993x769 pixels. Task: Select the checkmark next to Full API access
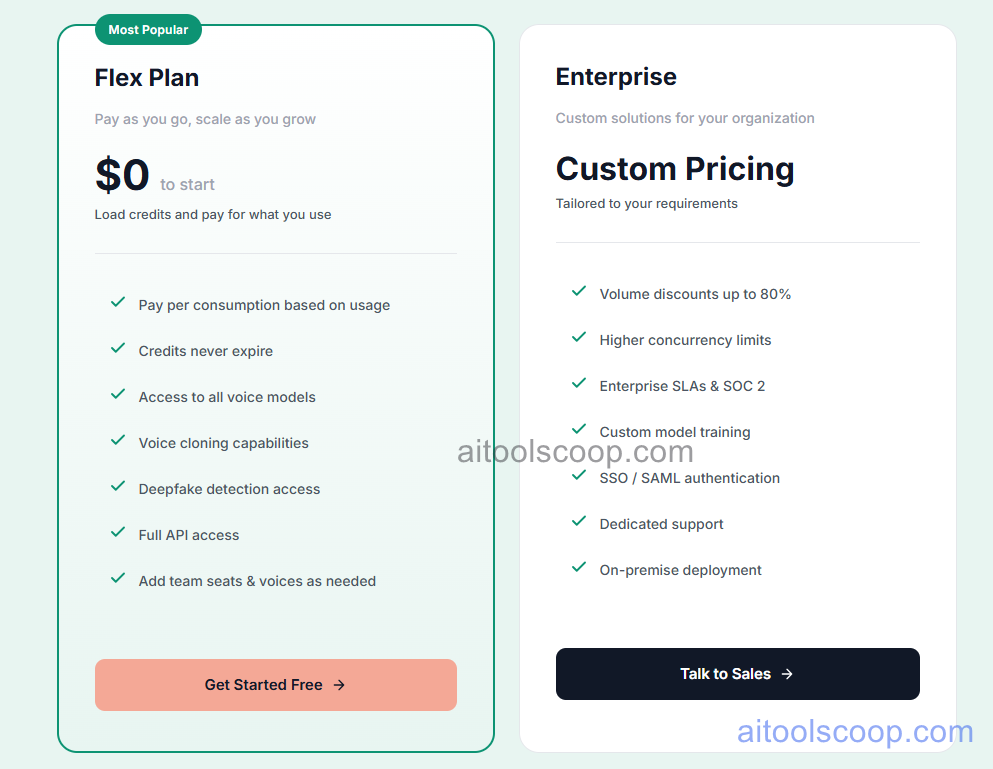pos(117,532)
